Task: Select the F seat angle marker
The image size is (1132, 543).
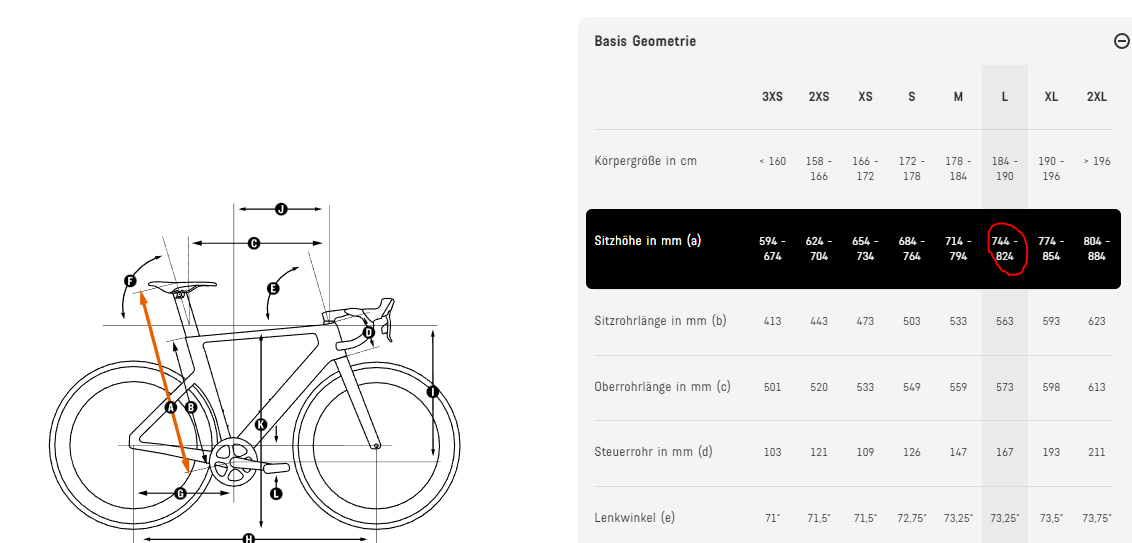Action: (130, 282)
